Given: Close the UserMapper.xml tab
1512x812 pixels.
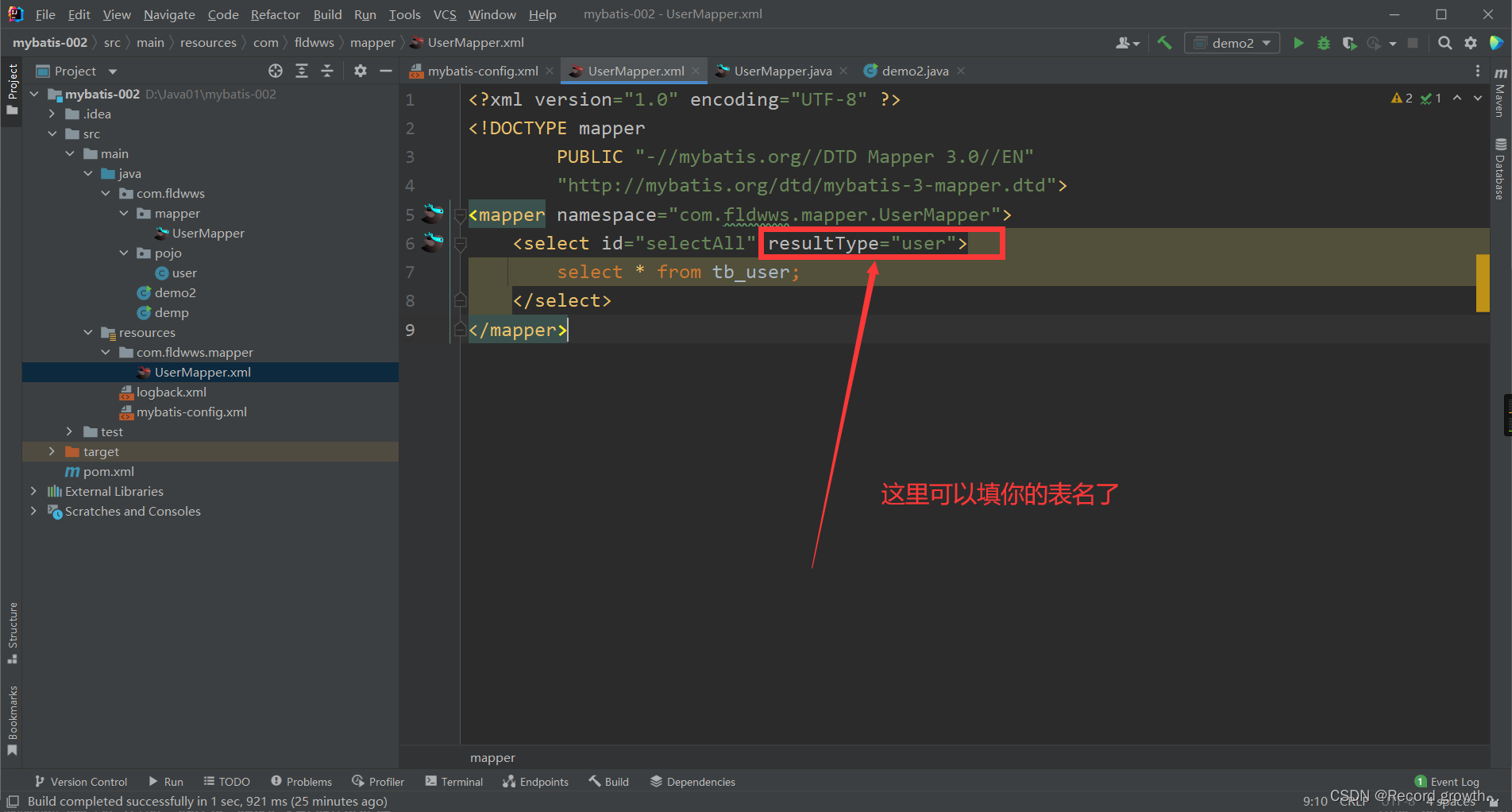Looking at the screenshot, I should coord(696,71).
